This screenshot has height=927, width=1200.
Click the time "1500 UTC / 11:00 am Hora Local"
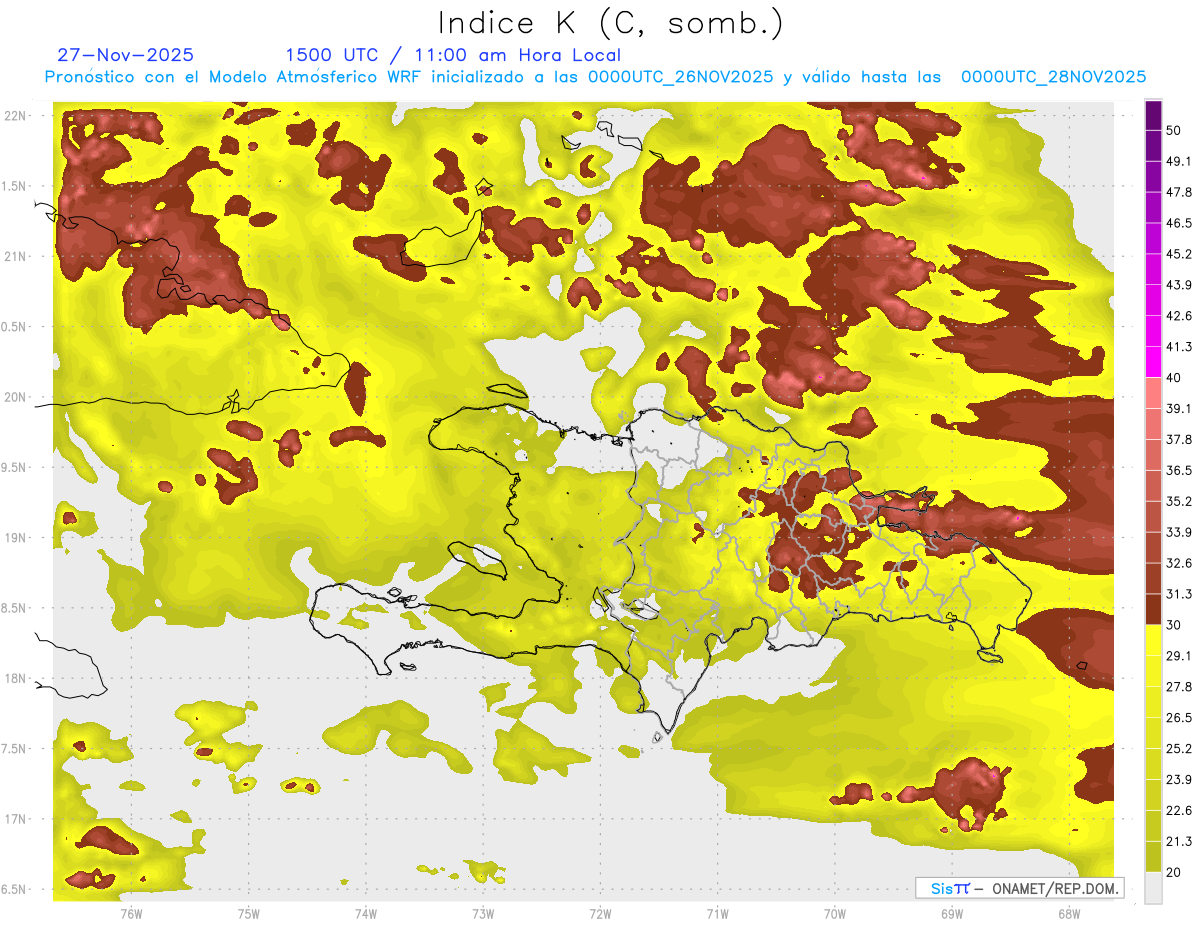[453, 55]
